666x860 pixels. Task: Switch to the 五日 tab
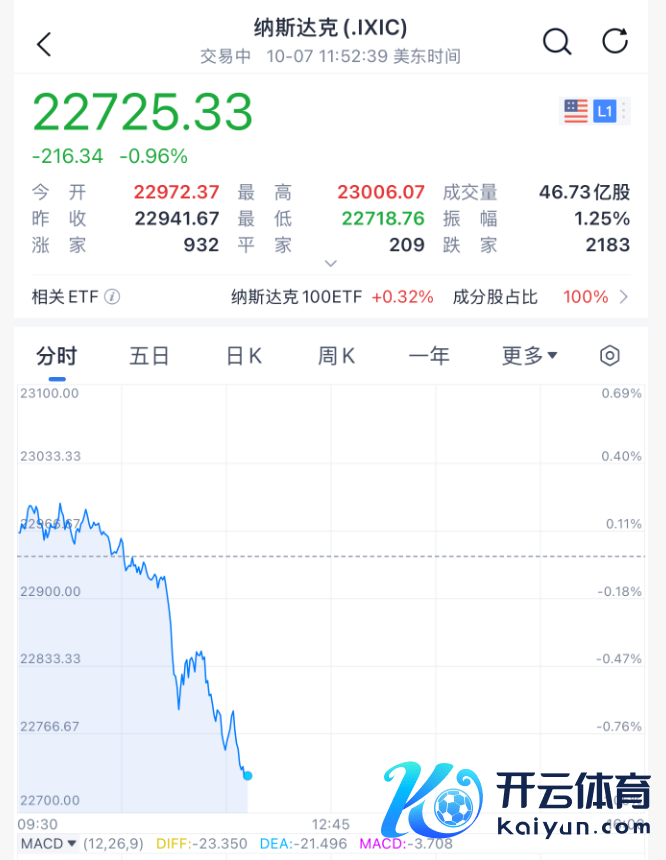point(149,355)
